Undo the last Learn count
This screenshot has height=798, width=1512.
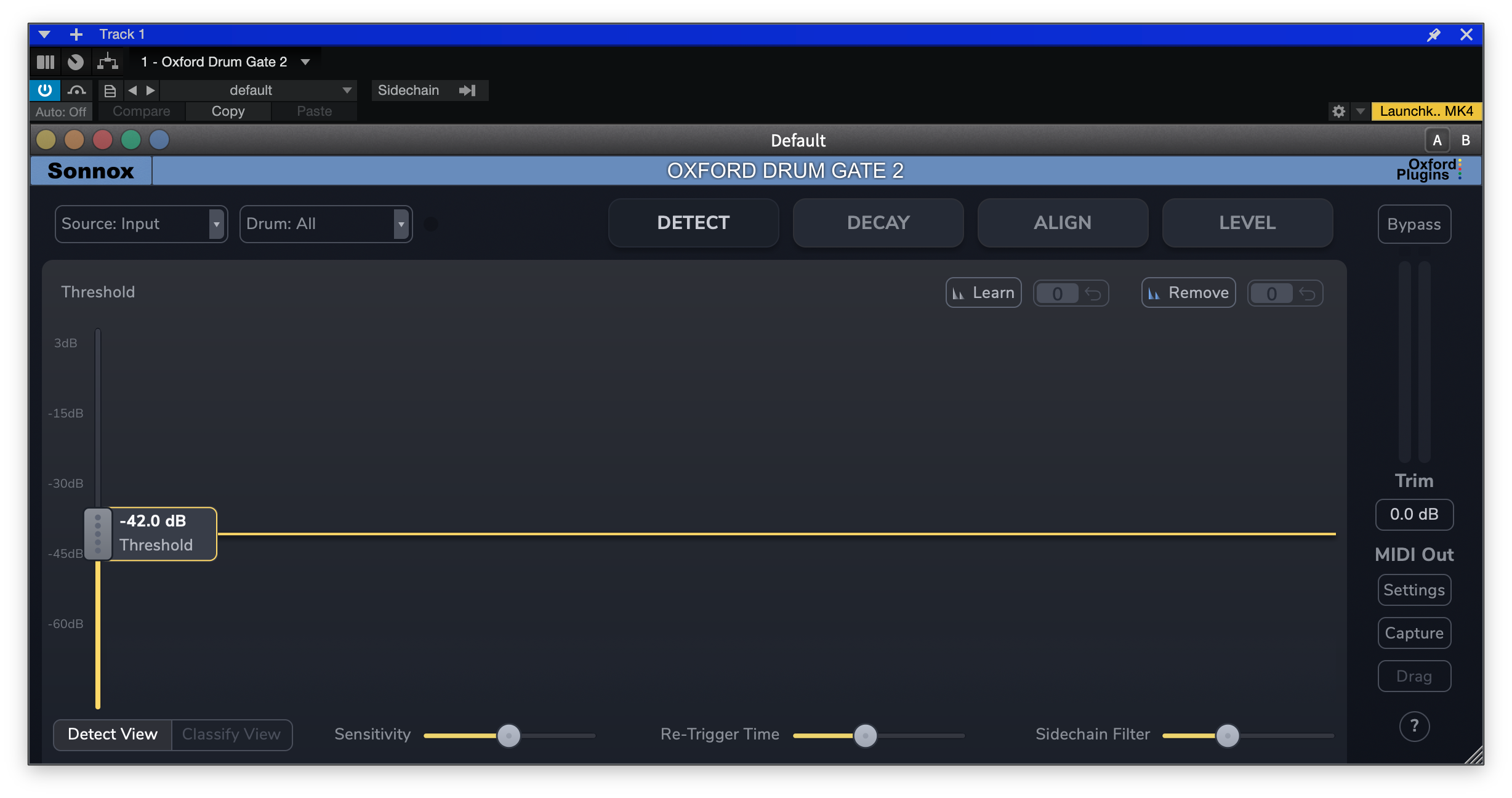coord(1093,294)
